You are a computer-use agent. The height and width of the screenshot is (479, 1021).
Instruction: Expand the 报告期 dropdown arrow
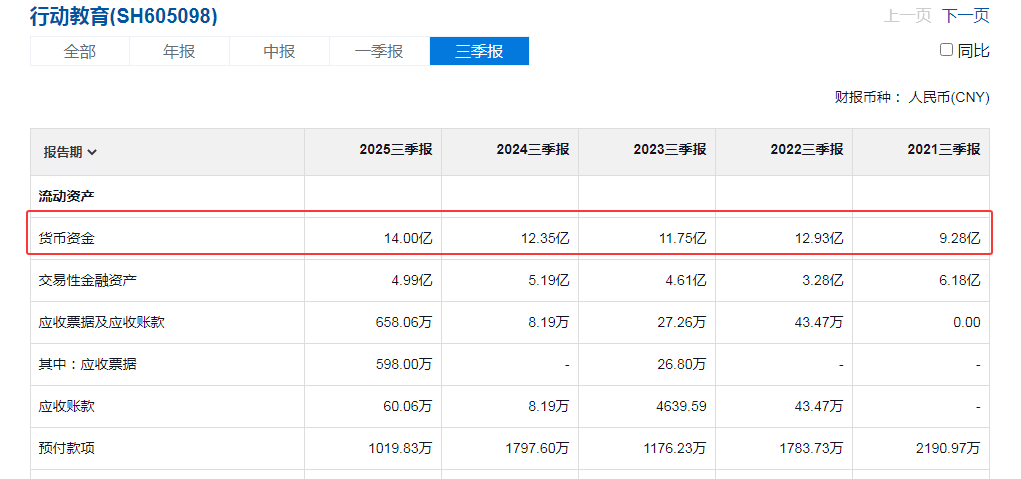coord(92,153)
